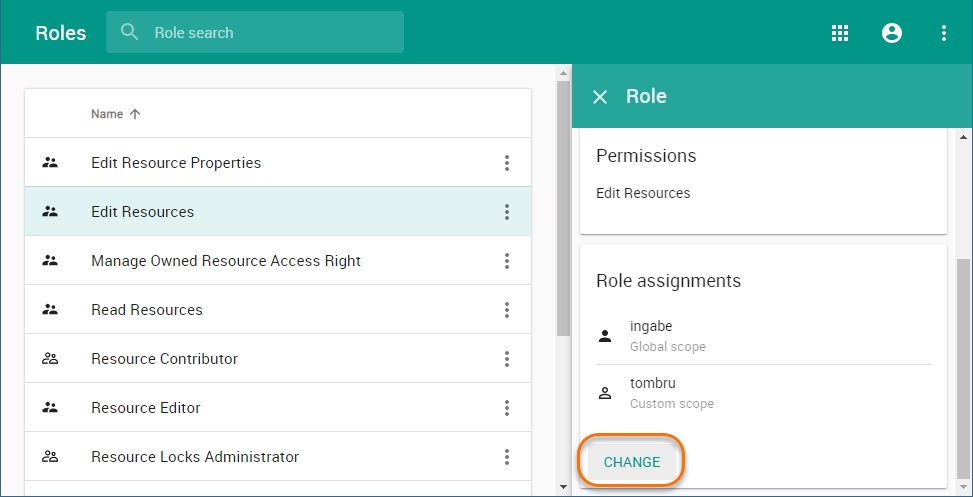Open the apps grid icon

tap(840, 33)
